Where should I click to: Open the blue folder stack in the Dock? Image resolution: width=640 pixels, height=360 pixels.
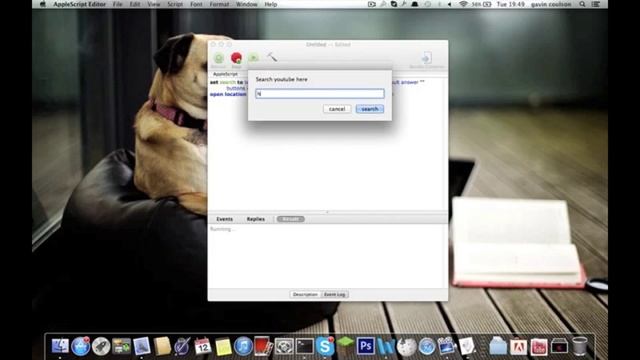(x=498, y=347)
